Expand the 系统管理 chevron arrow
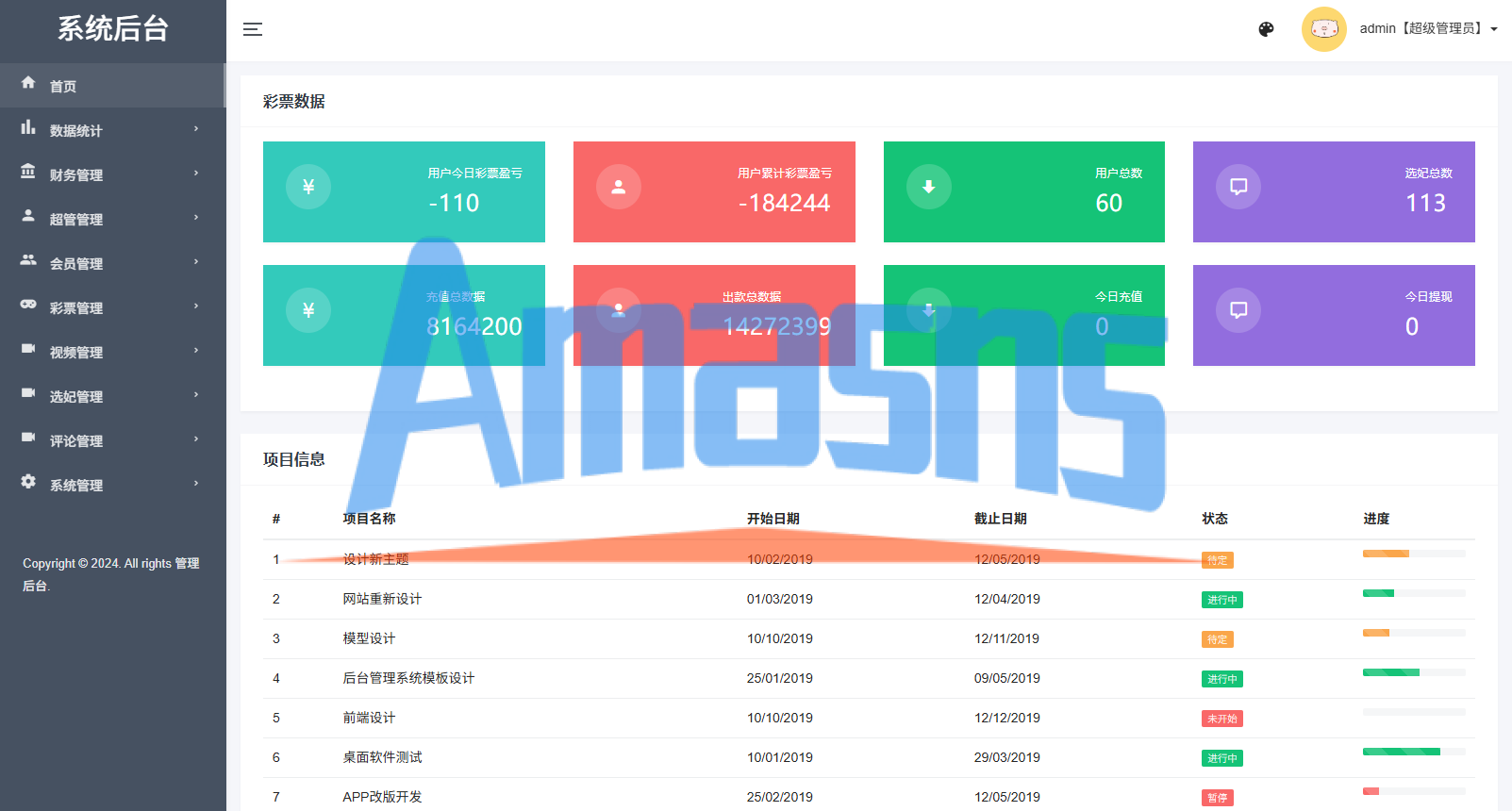The height and width of the screenshot is (811, 1512). [196, 483]
